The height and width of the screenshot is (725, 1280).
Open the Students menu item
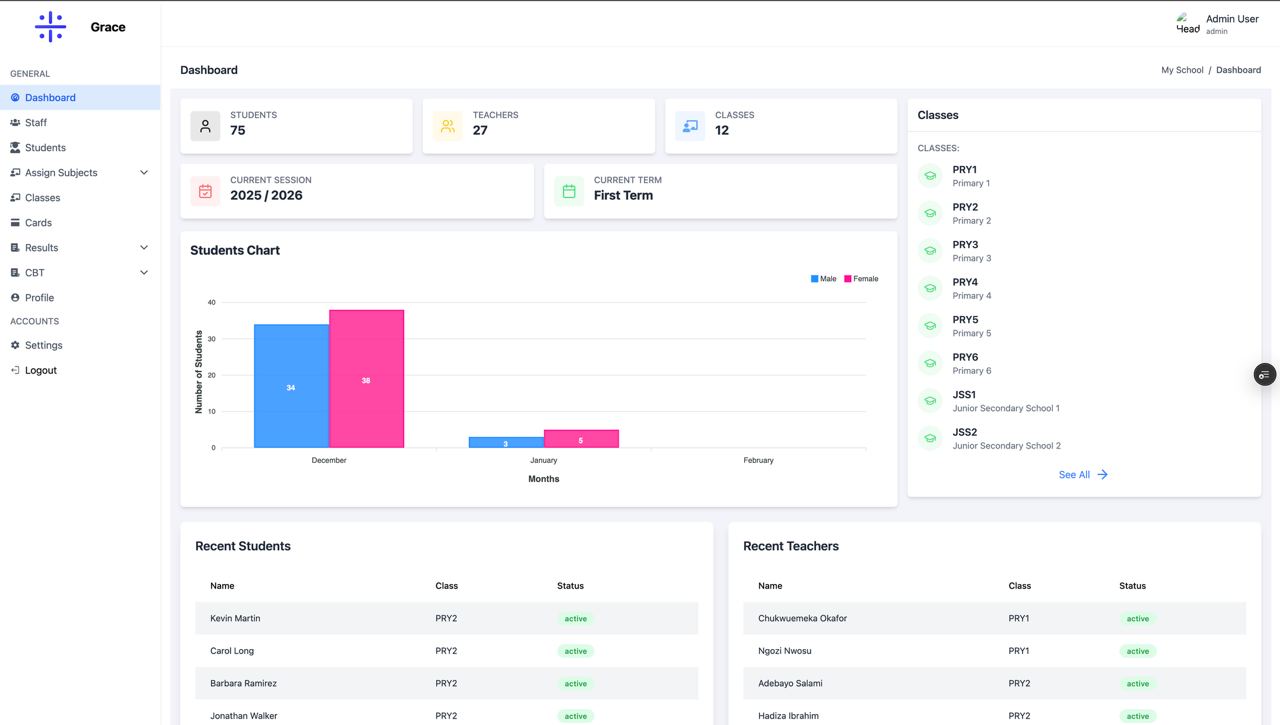click(80, 148)
